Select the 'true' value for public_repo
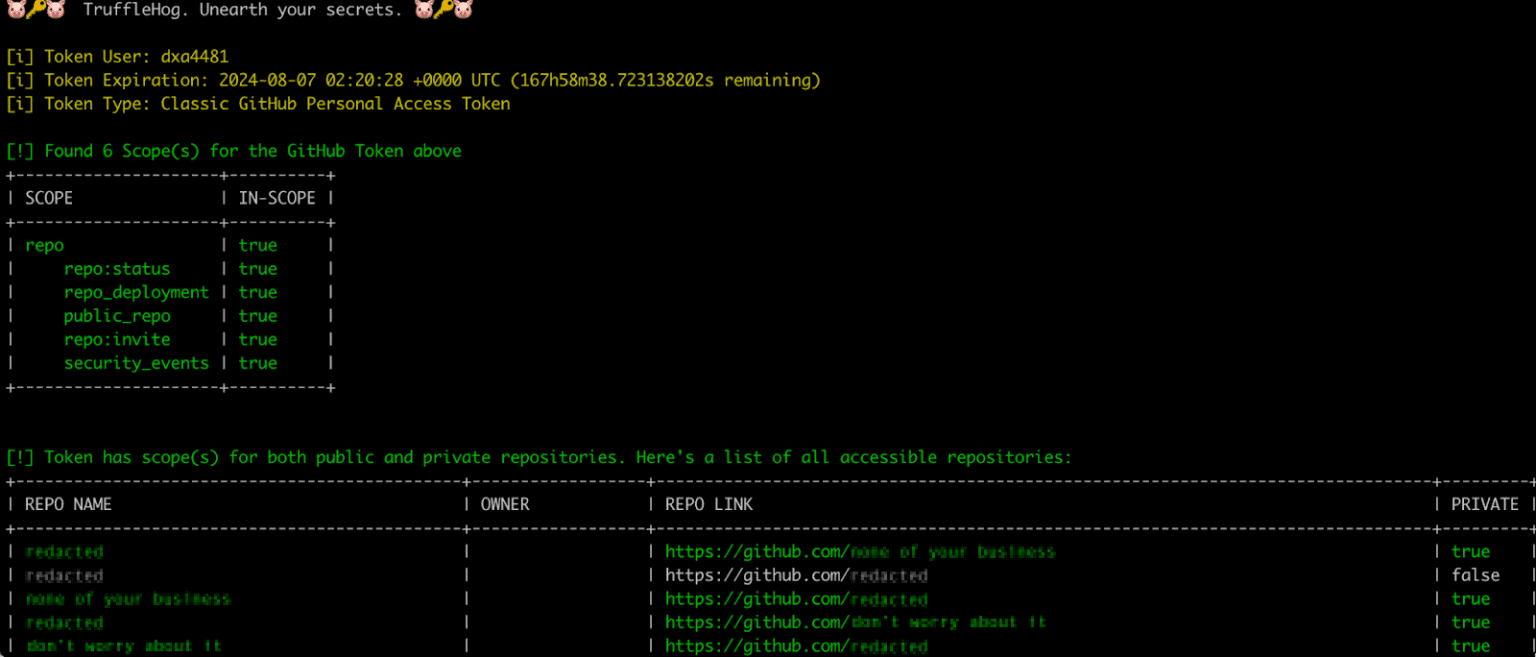The height and width of the screenshot is (657, 1536). (258, 316)
